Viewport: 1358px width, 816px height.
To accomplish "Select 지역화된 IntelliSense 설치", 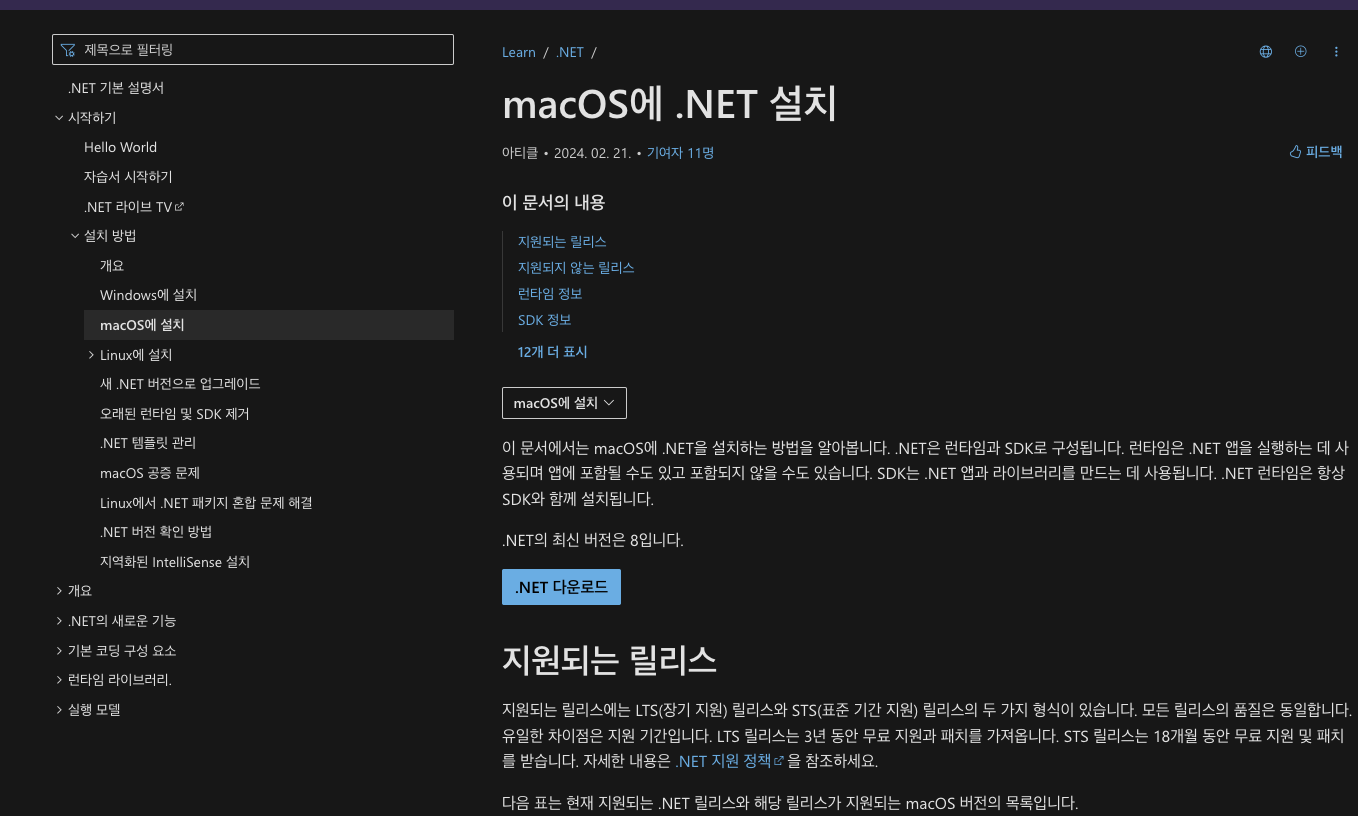I will pyautogui.click(x=175, y=562).
